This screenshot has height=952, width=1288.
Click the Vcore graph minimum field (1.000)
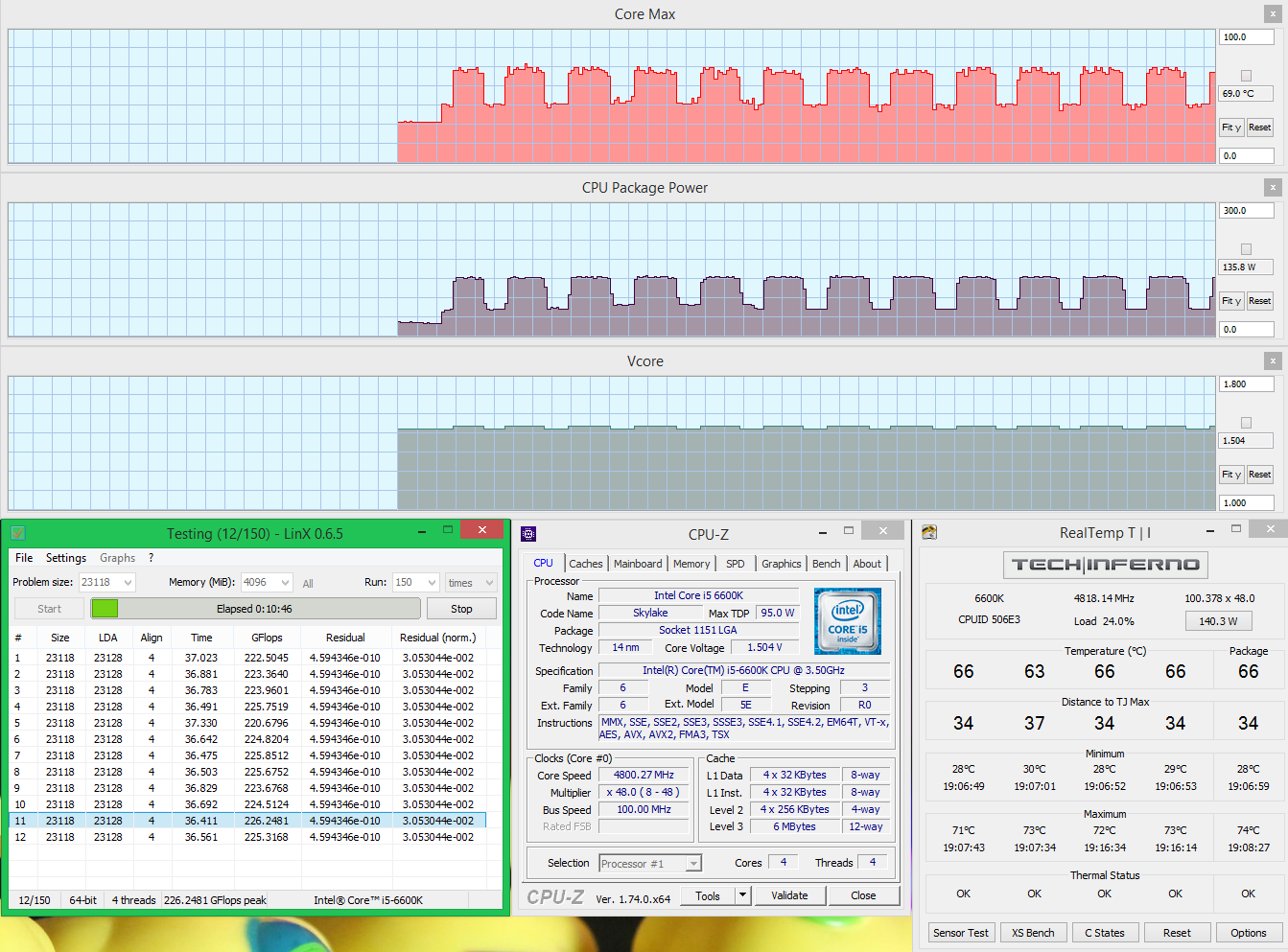pyautogui.click(x=1246, y=503)
